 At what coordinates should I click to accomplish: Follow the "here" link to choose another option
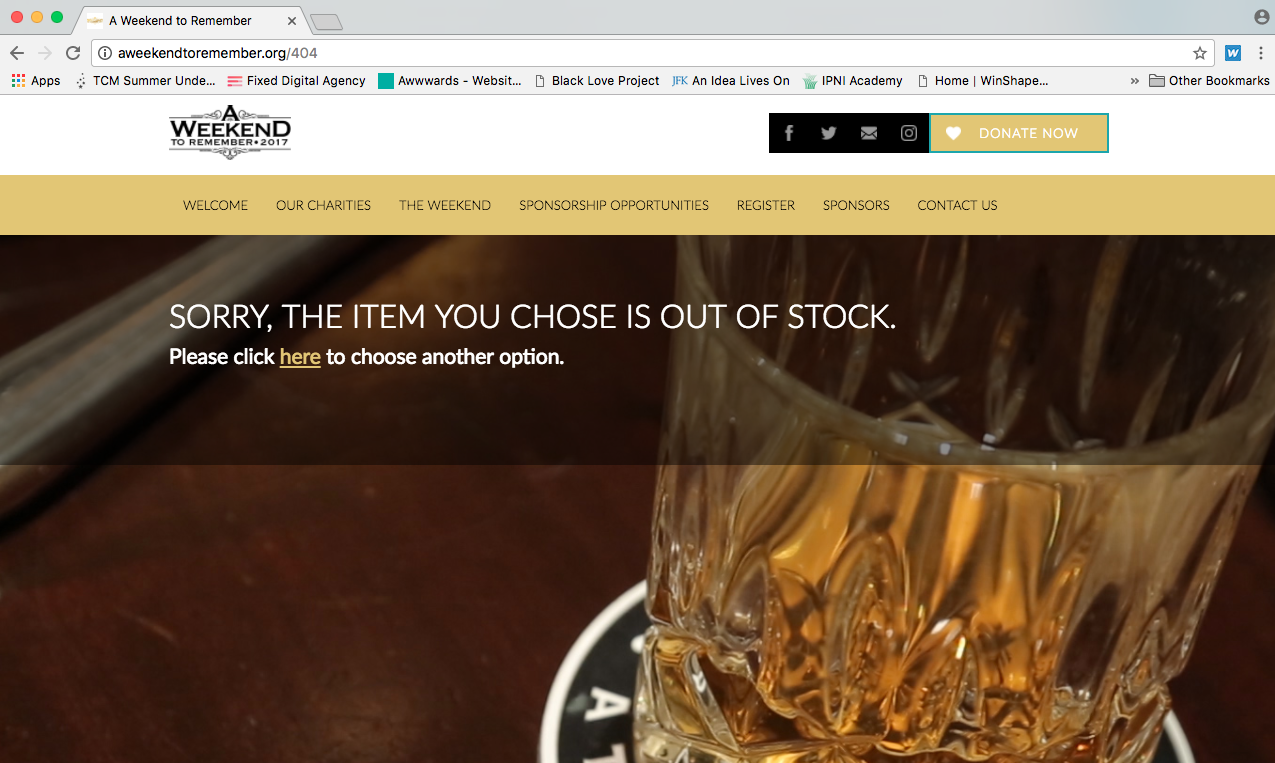coord(300,357)
